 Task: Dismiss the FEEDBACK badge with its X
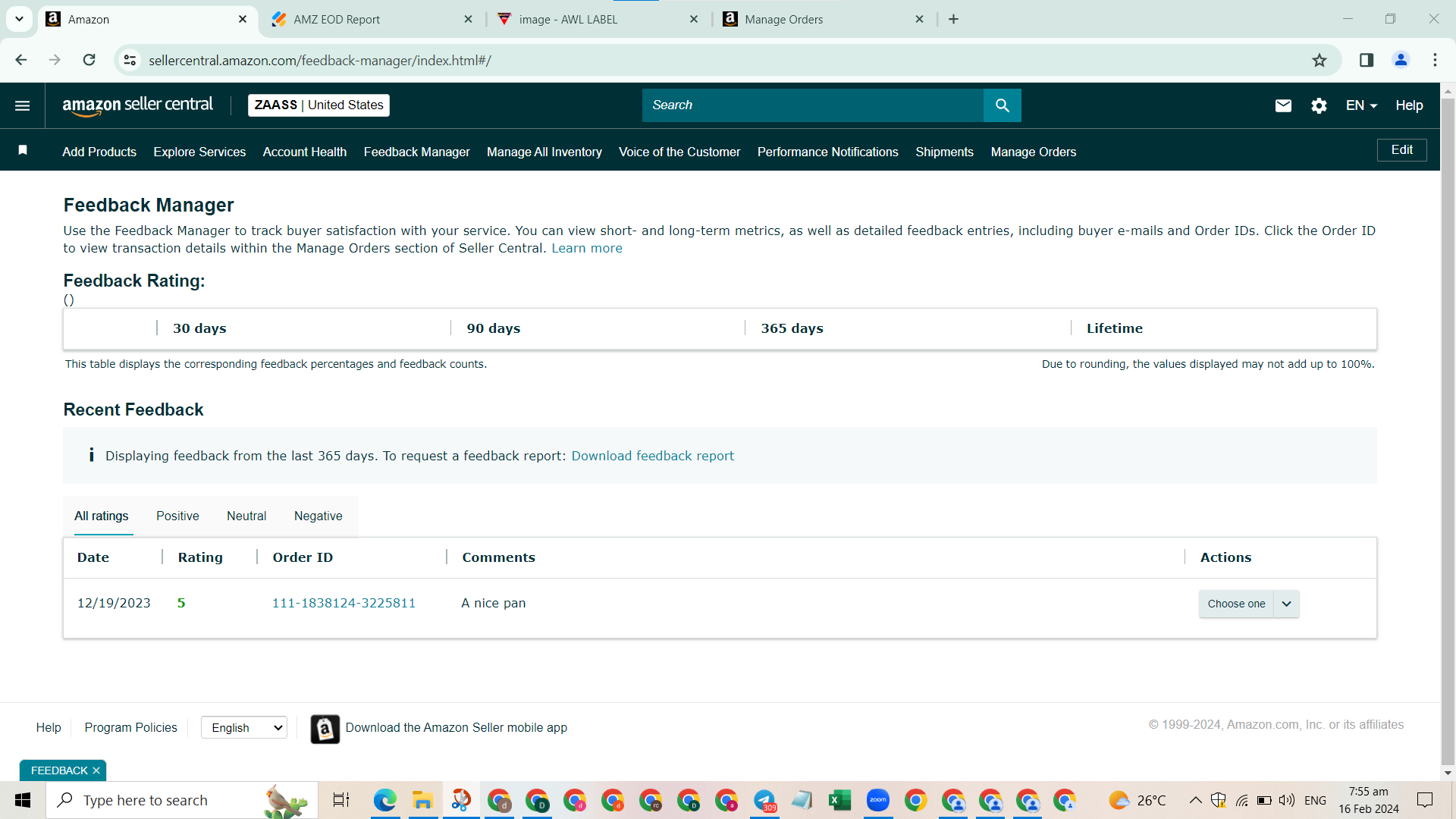tap(96, 770)
